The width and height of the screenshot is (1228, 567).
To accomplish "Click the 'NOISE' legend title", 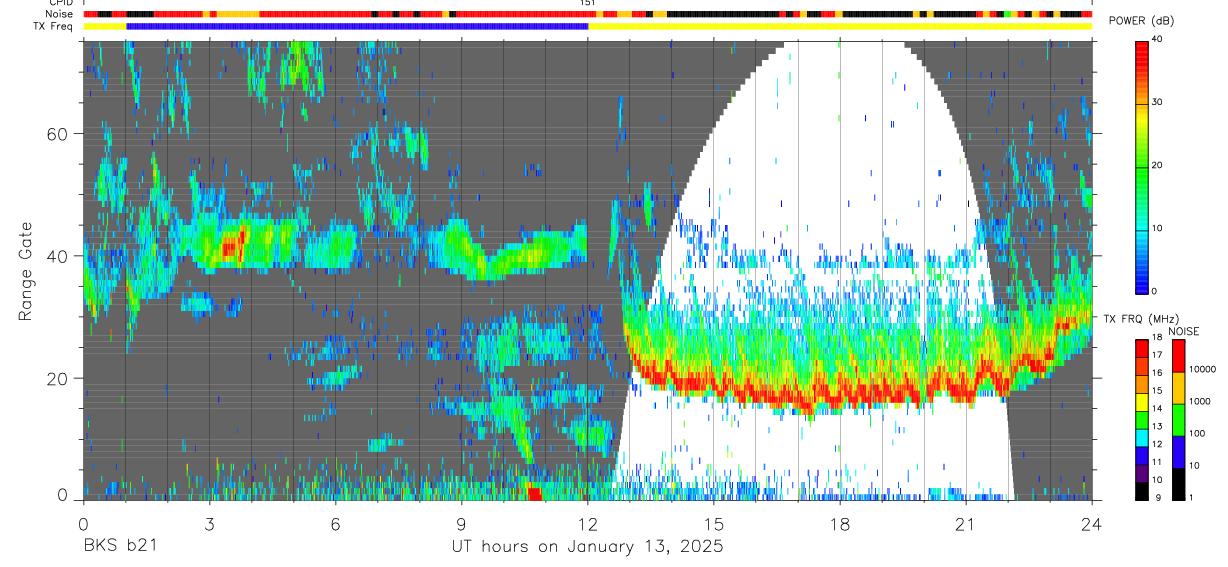I will click(x=1183, y=331).
